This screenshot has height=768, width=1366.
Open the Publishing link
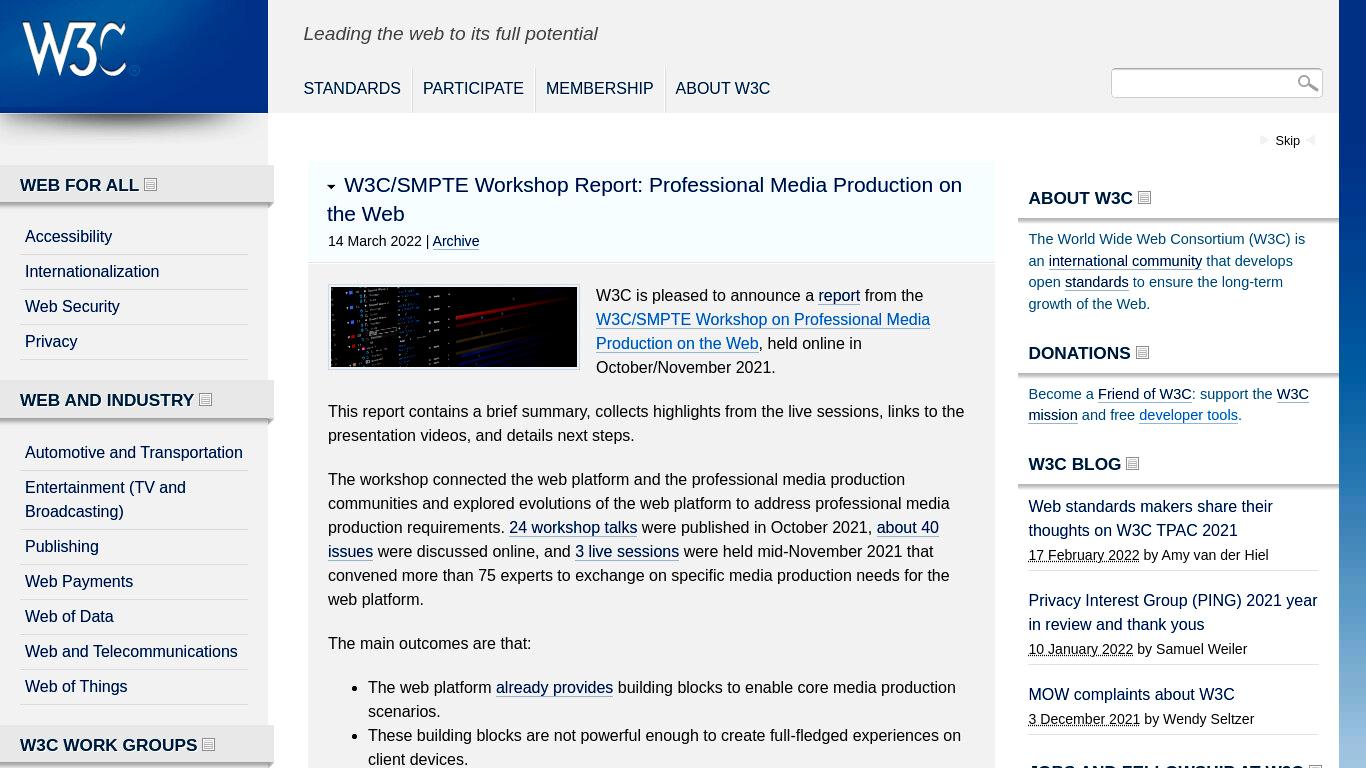(62, 546)
